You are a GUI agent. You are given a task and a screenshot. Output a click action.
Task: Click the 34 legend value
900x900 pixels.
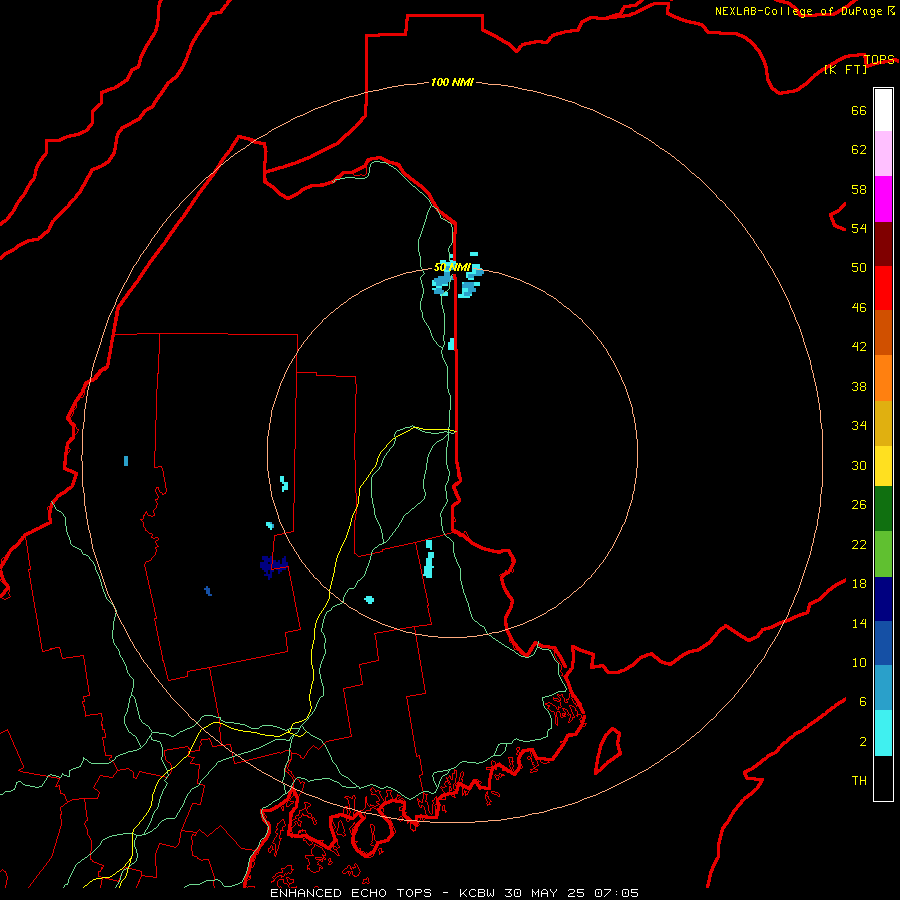tap(859, 425)
